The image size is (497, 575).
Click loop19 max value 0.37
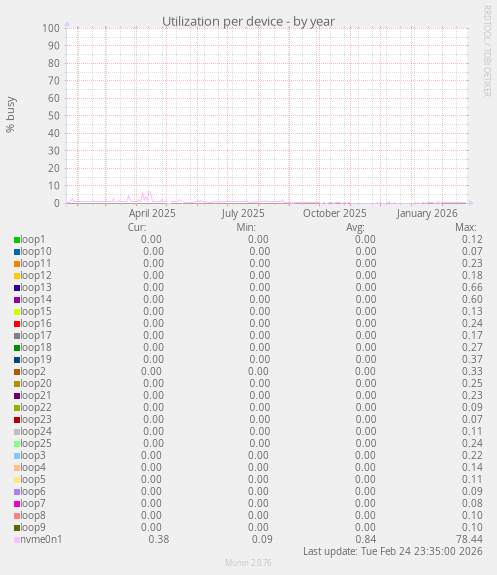click(472, 360)
